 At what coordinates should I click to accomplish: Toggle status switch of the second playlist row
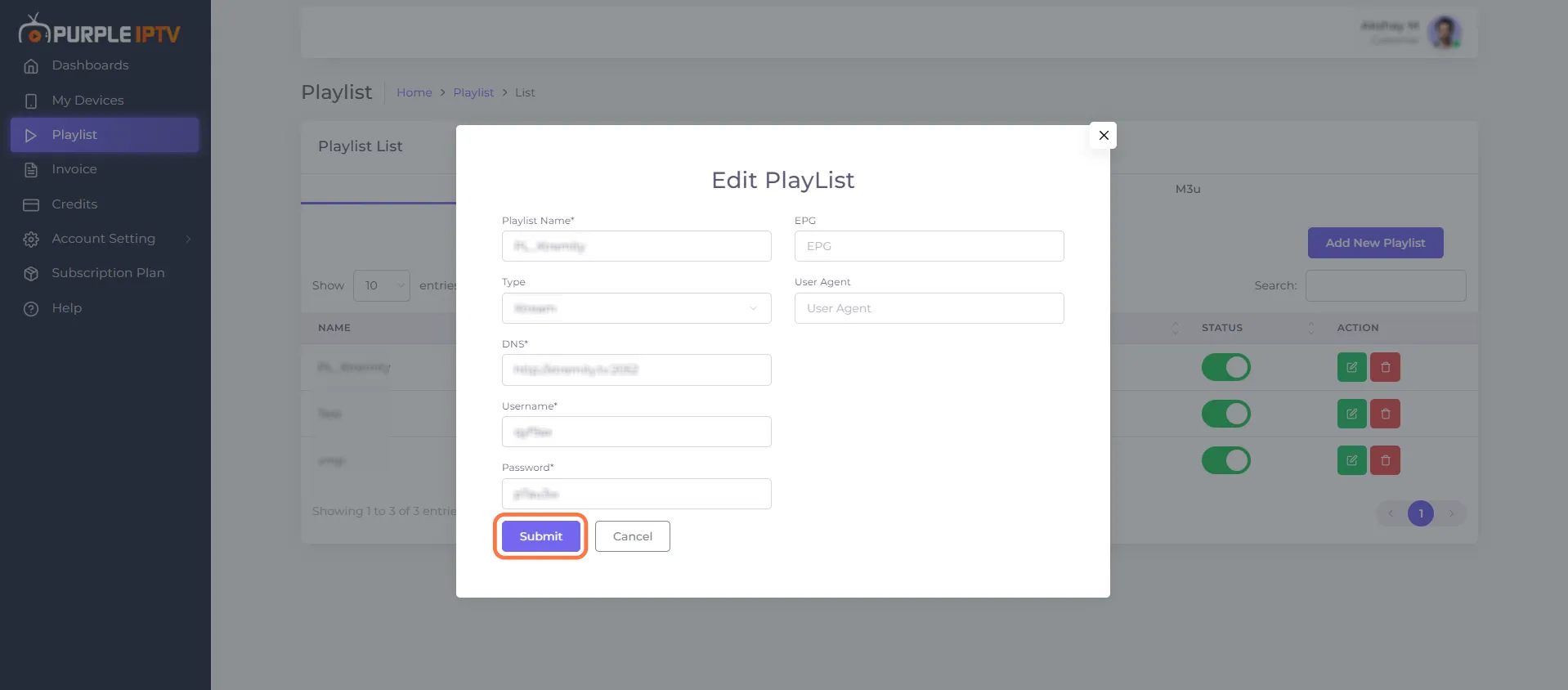pos(1226,414)
